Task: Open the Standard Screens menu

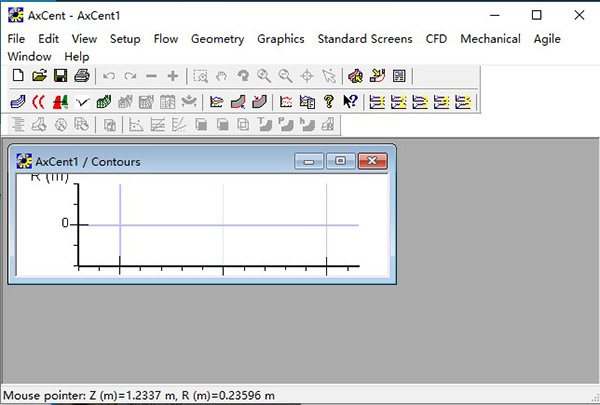Action: [x=364, y=39]
